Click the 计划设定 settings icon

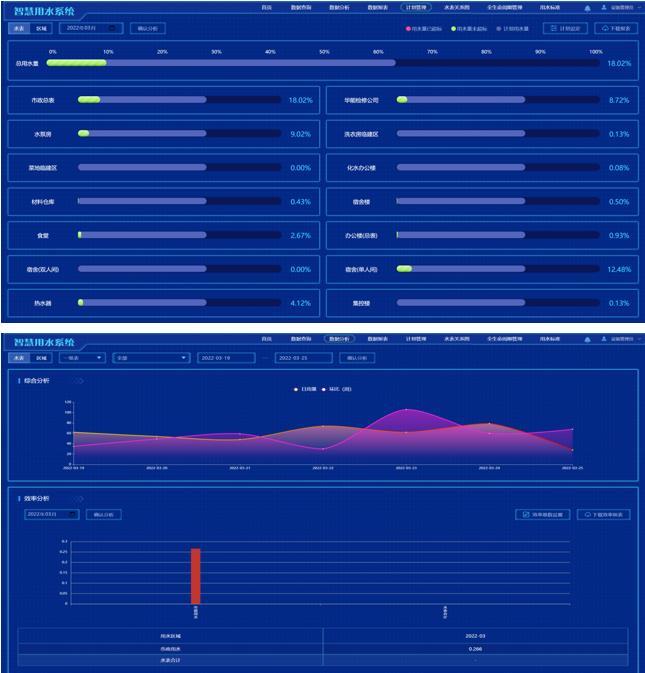pyautogui.click(x=553, y=29)
